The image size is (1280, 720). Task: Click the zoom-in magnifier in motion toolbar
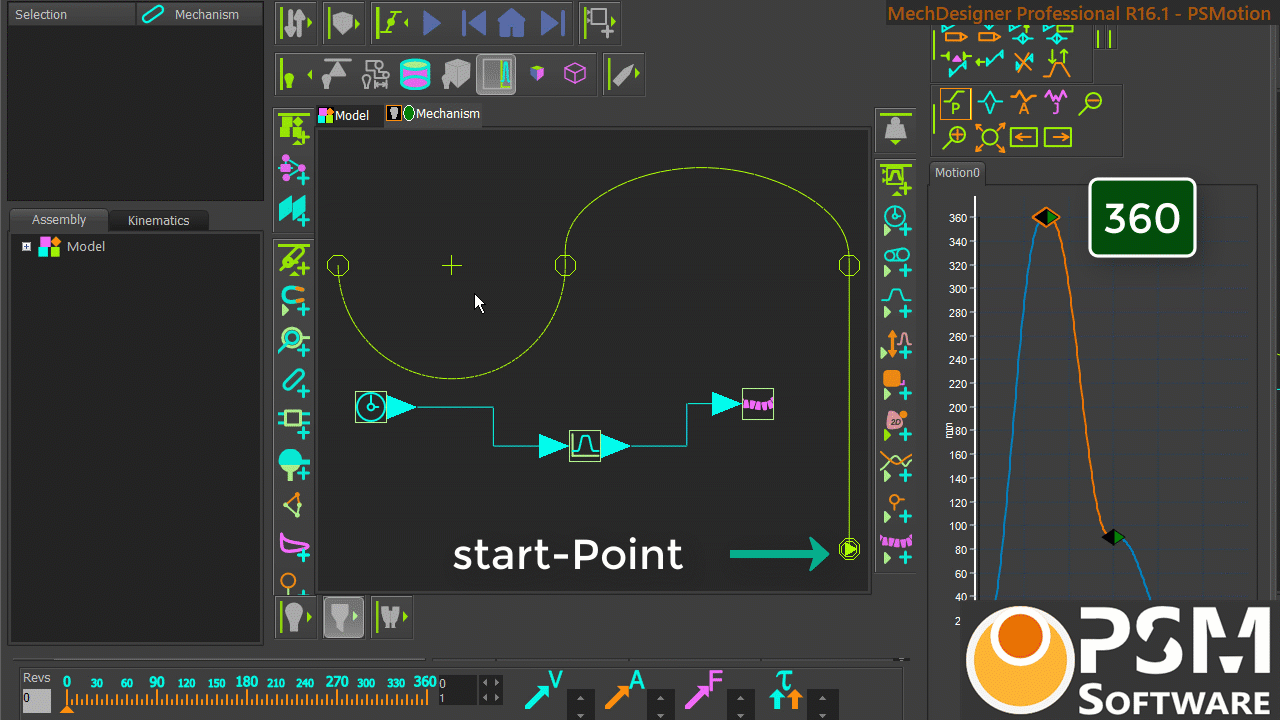[x=956, y=136]
